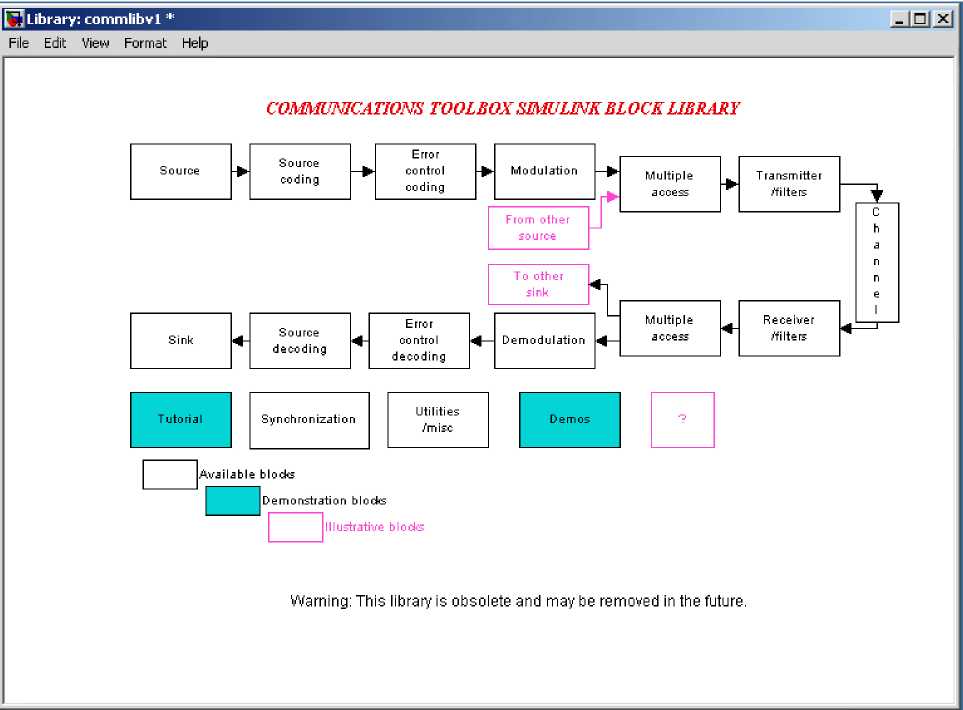This screenshot has width=963, height=710.
Task: Open the Help menu
Action: click(195, 43)
